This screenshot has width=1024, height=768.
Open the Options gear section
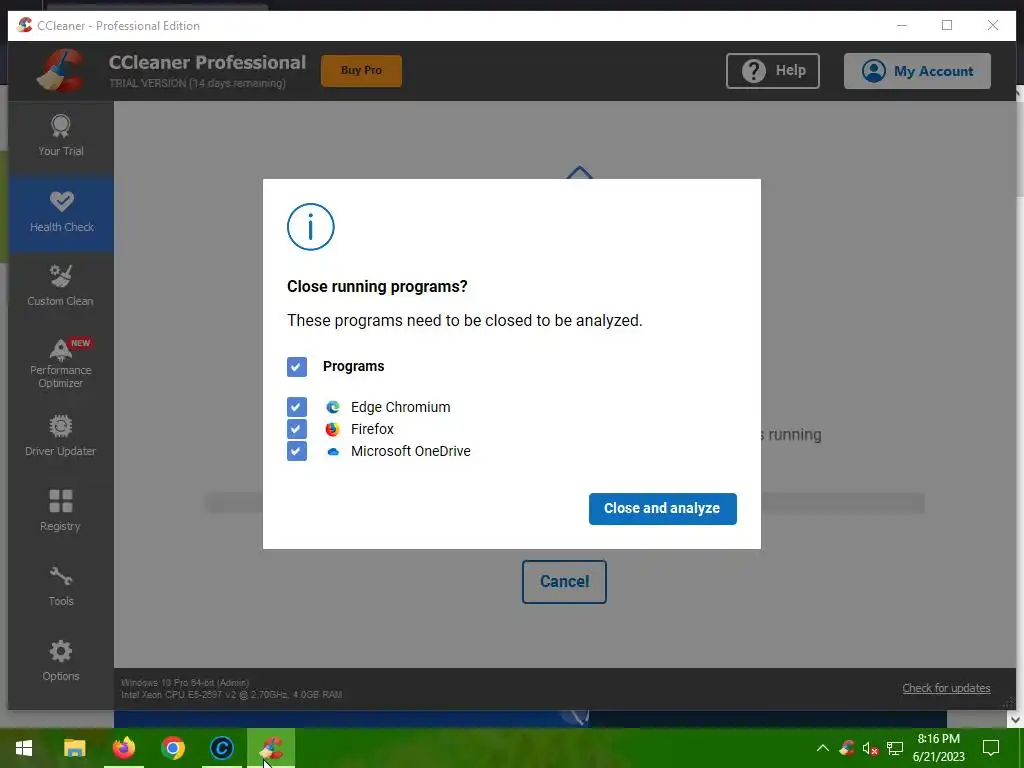(x=61, y=661)
